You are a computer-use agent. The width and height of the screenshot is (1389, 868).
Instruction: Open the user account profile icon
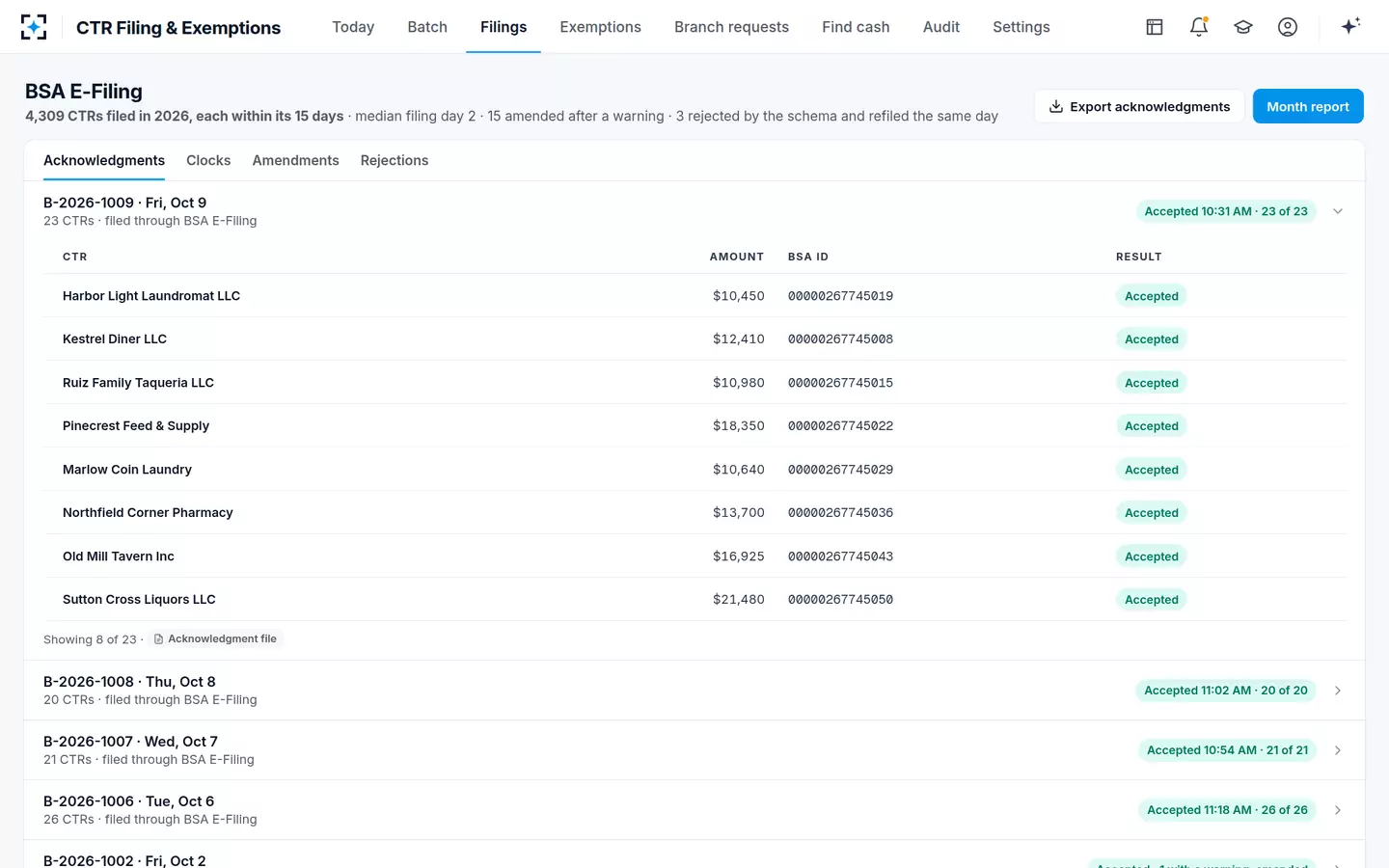coord(1288,27)
